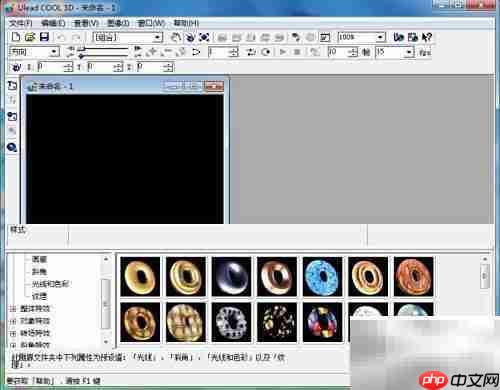Open the 文件(F) menu

coord(21,23)
